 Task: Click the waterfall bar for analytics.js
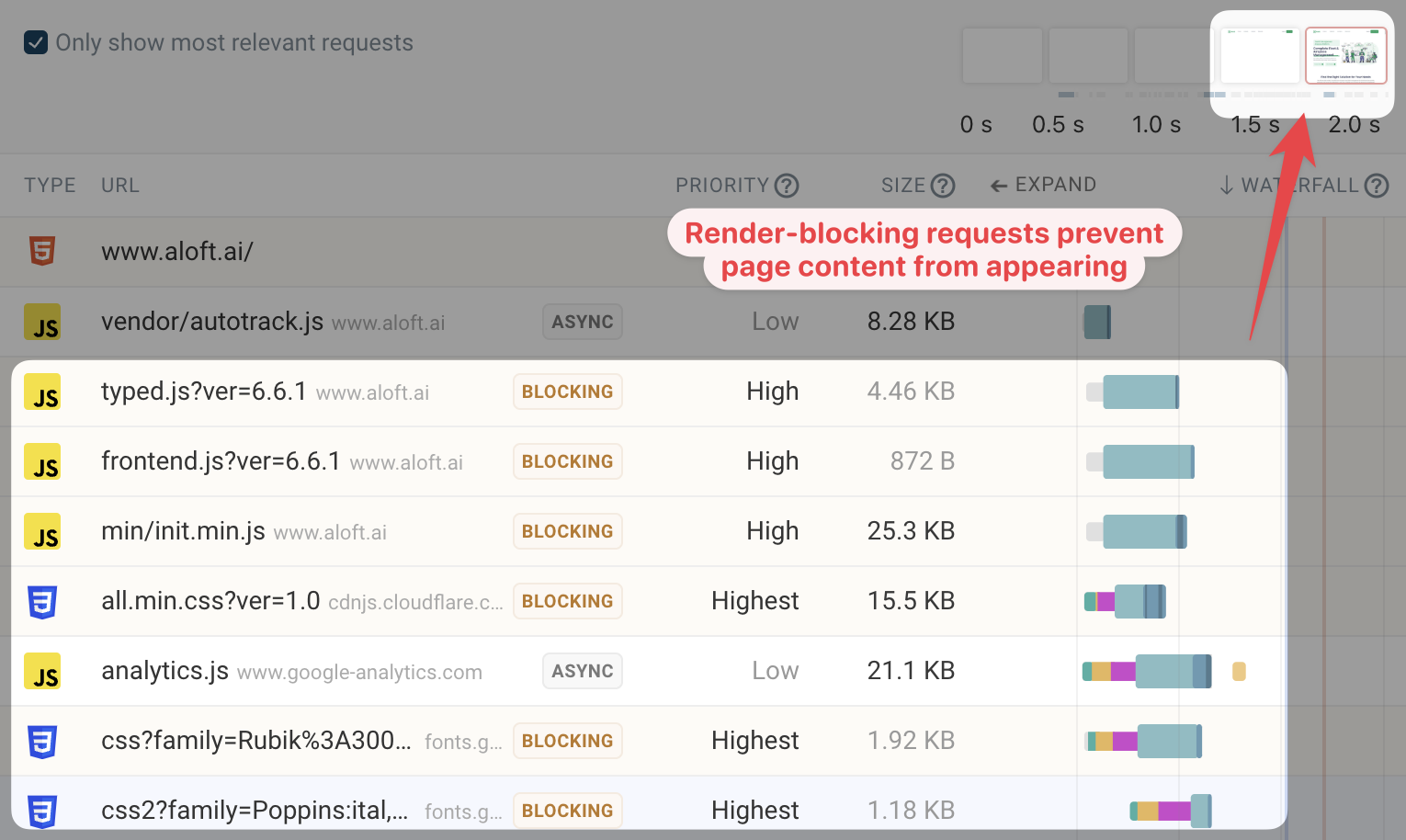tap(1147, 671)
